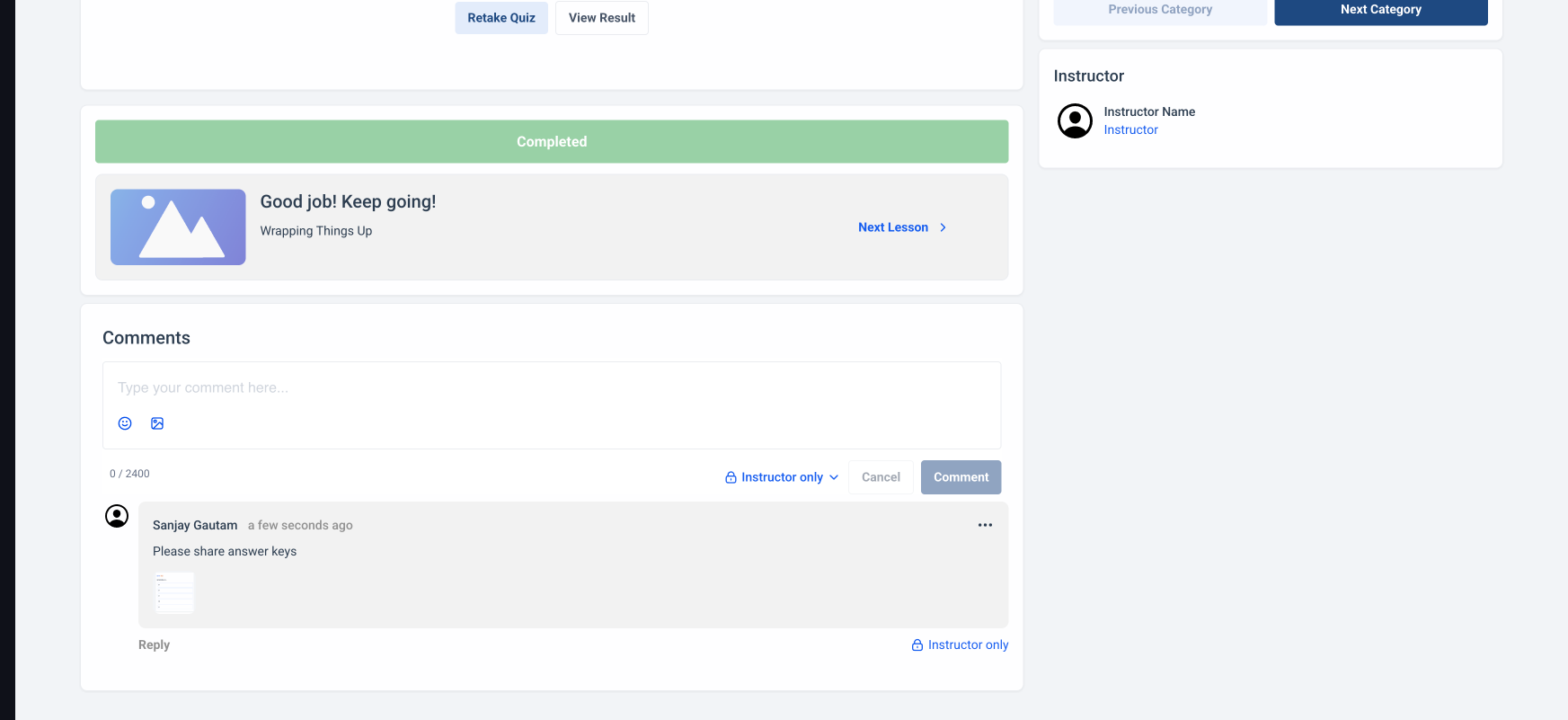
Task: Click the Instructor profile link
Action: [1130, 130]
